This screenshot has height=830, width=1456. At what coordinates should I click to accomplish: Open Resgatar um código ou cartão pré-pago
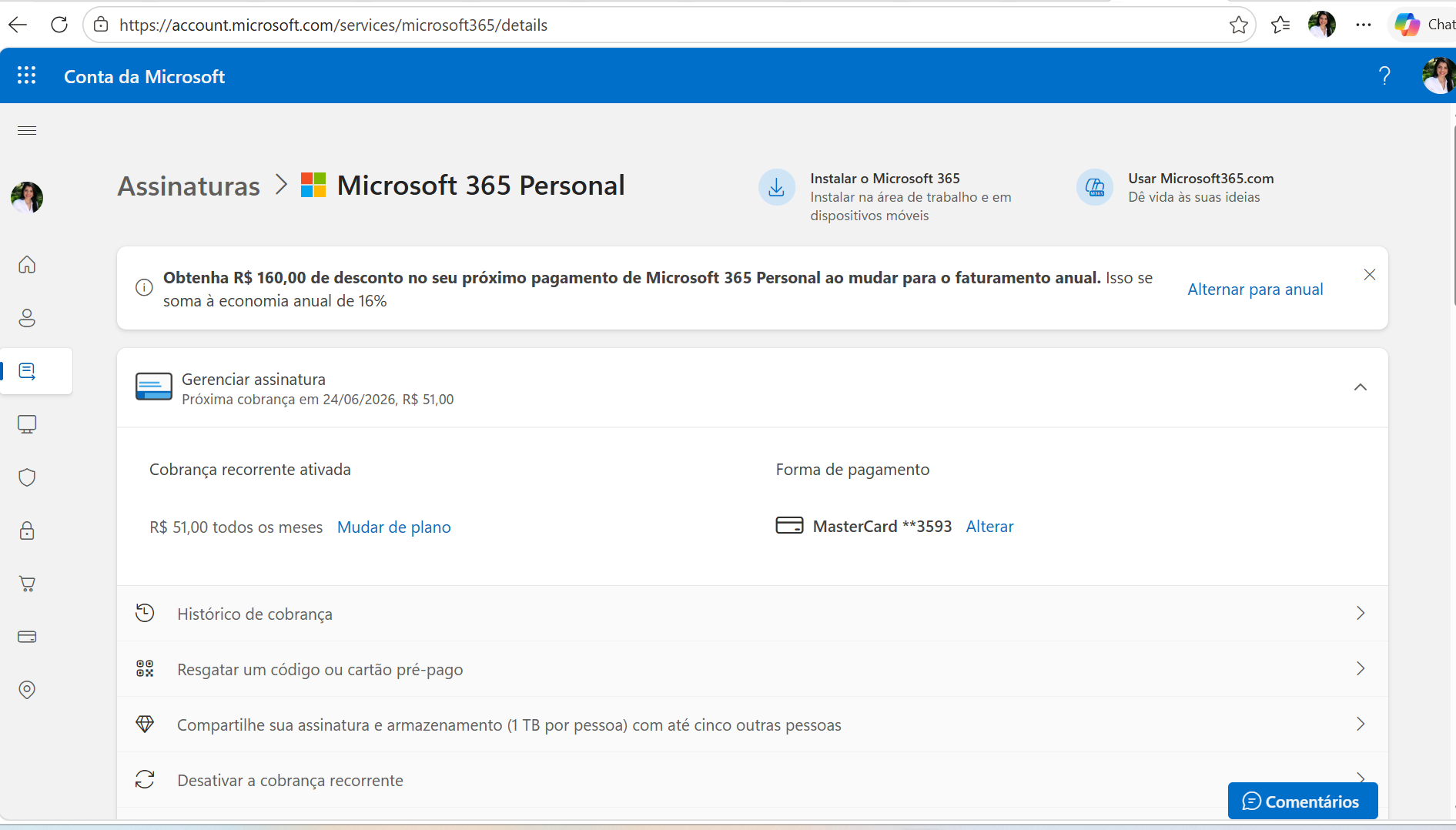[752, 669]
